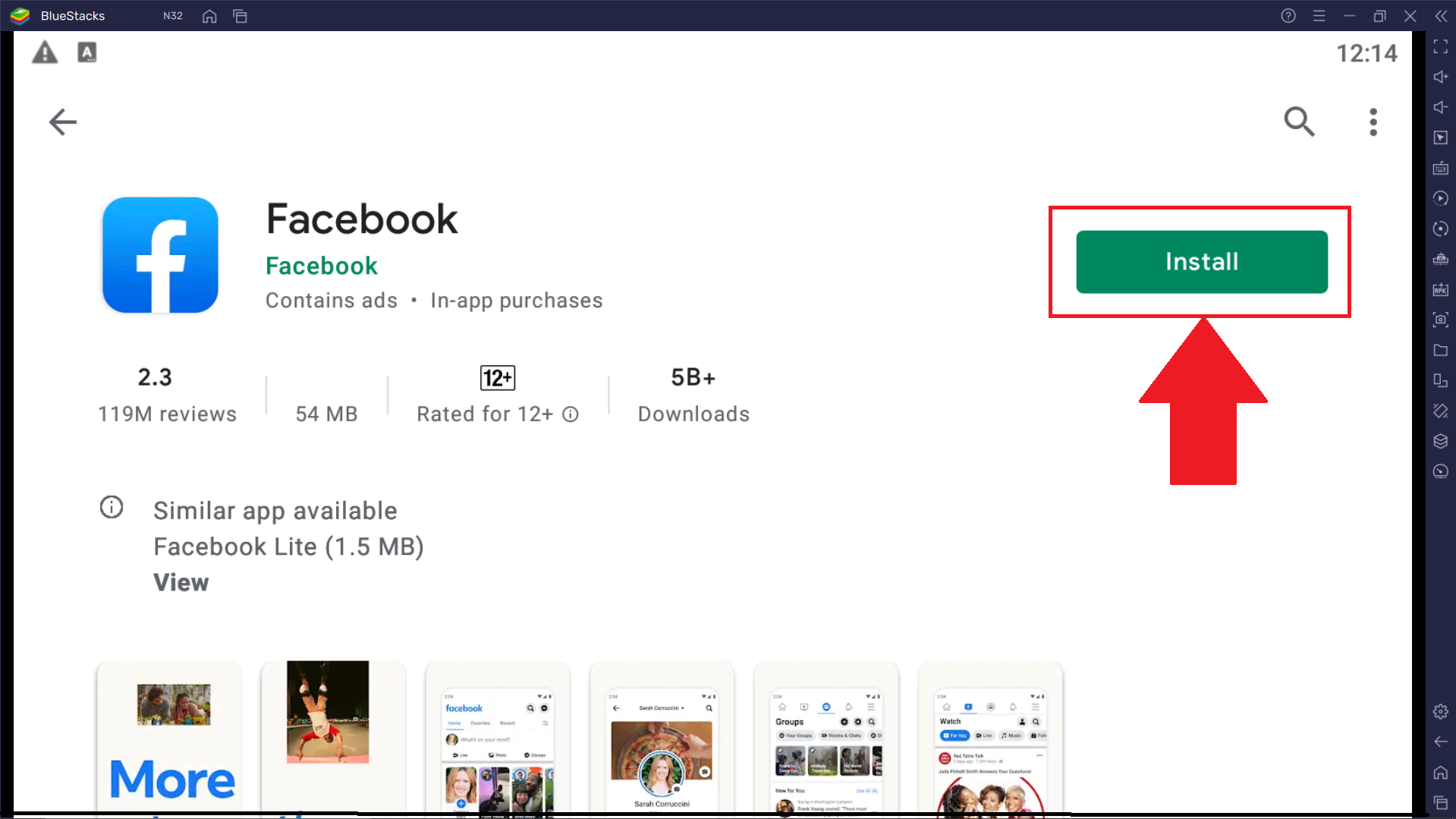Click the green Install button

click(1202, 262)
